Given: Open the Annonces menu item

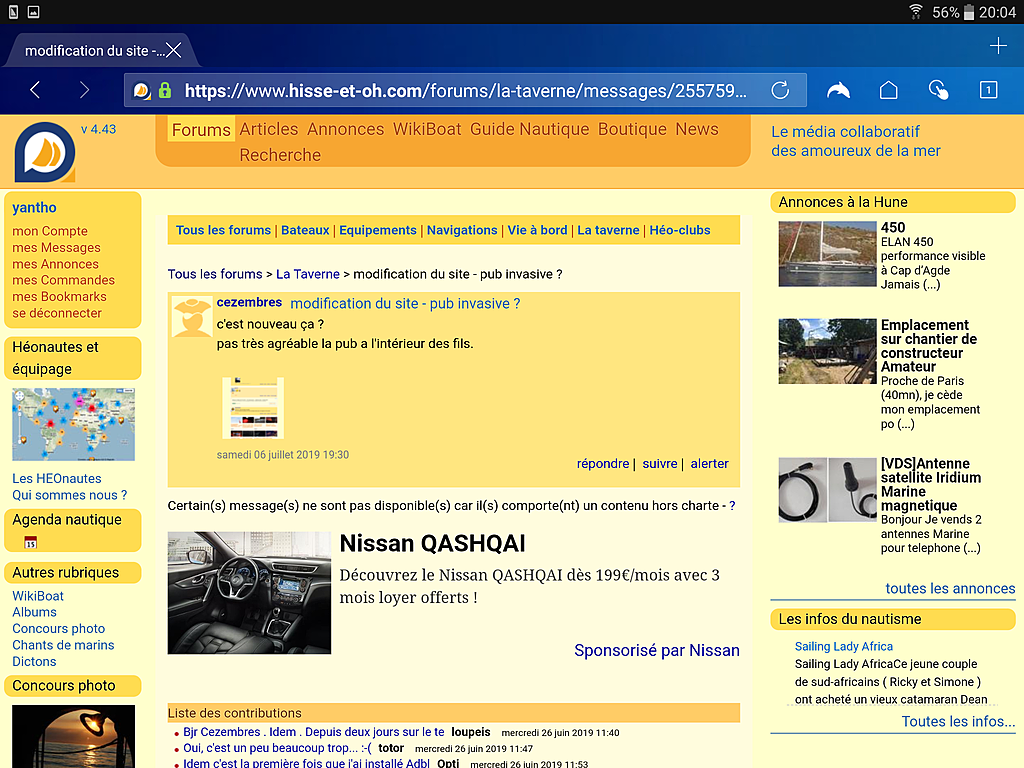Looking at the screenshot, I should tap(345, 129).
